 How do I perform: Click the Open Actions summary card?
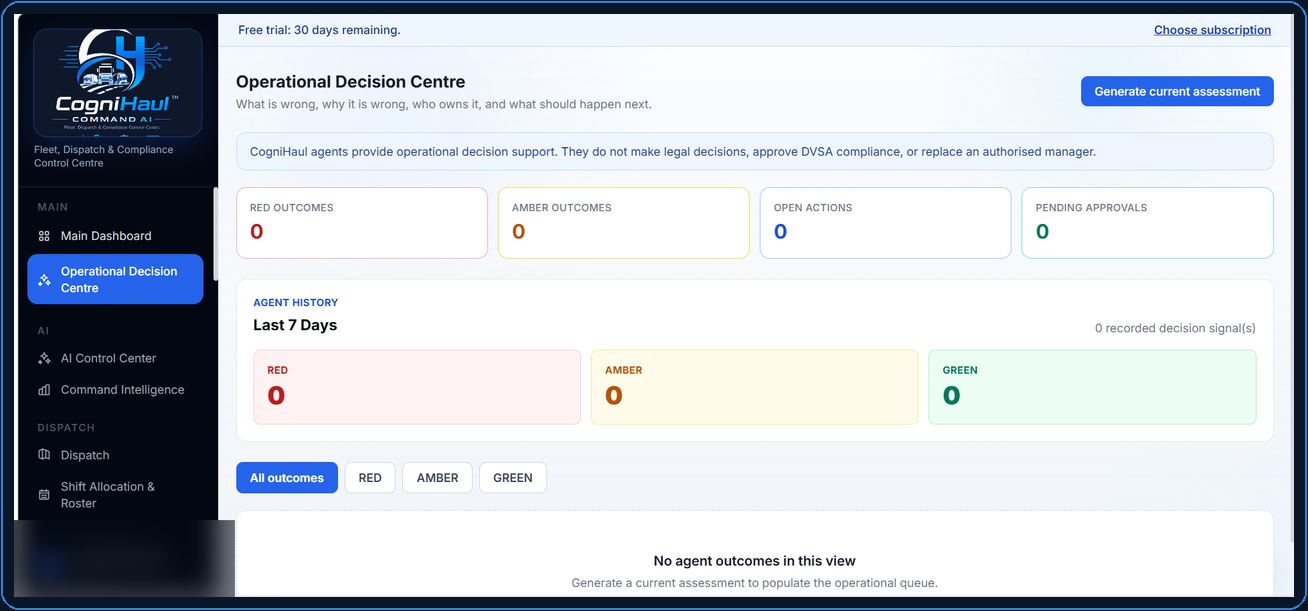[x=886, y=223]
